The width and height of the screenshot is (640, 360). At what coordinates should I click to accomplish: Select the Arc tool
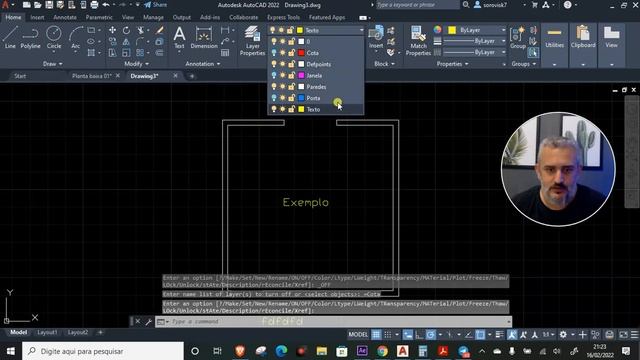coord(76,37)
